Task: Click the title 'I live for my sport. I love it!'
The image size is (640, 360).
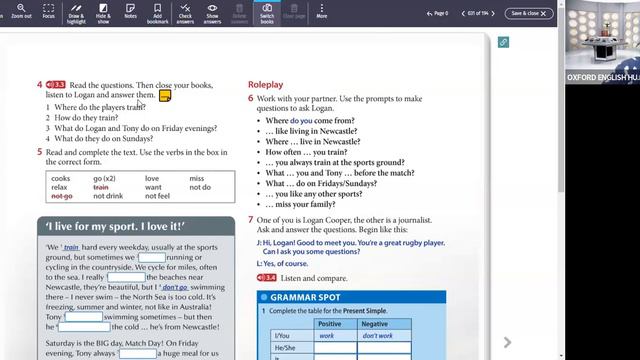Action: tap(115, 227)
